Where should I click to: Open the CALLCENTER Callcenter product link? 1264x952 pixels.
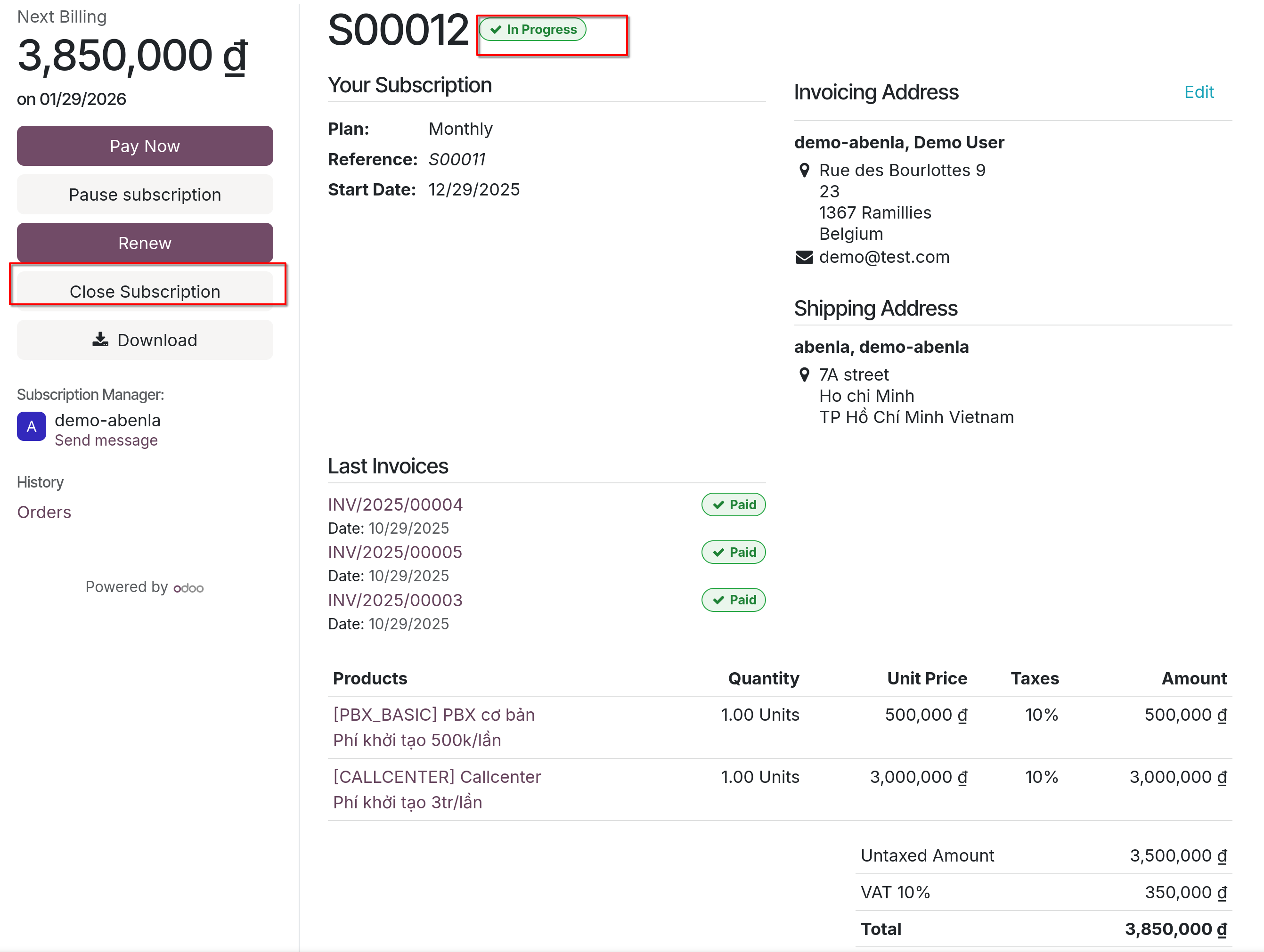(437, 789)
